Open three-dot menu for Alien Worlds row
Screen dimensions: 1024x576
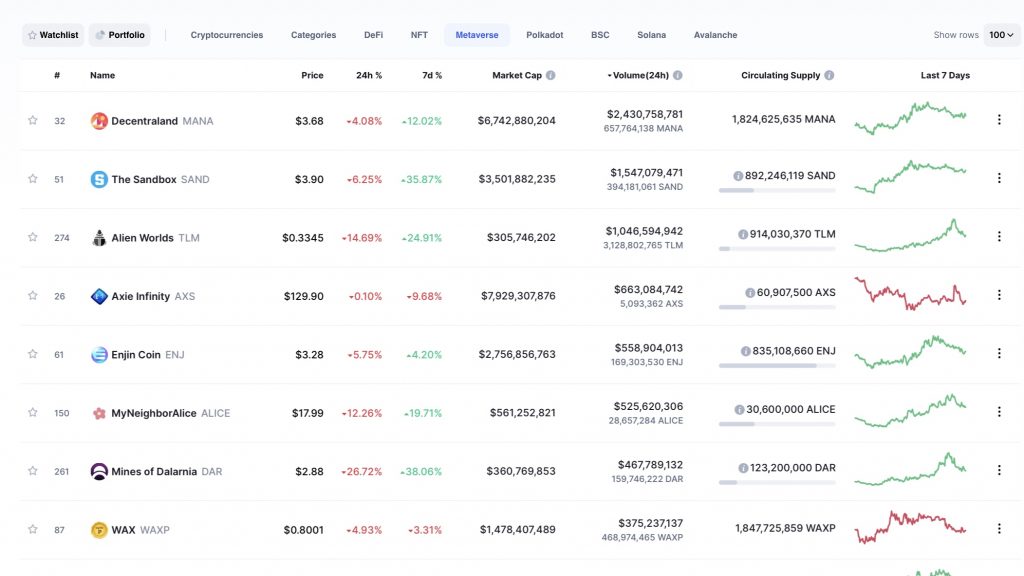[x=999, y=236]
